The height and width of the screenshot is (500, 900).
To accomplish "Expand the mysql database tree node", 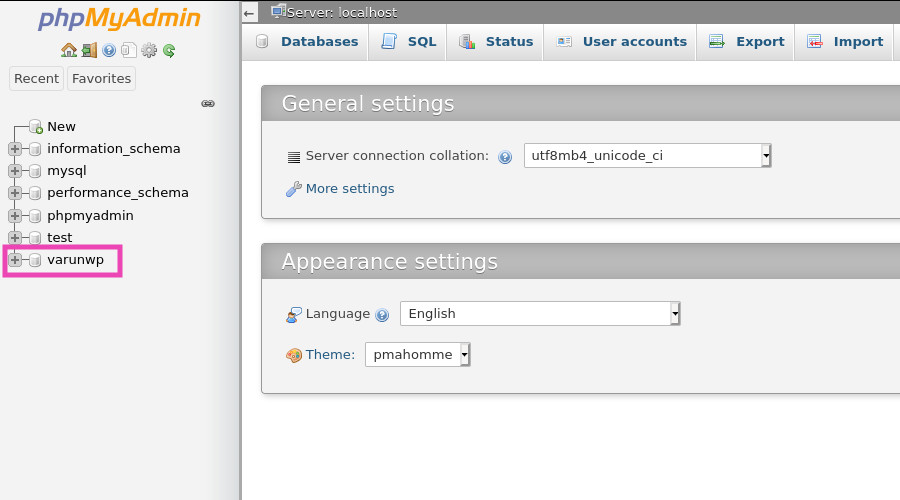I will 15,171.
